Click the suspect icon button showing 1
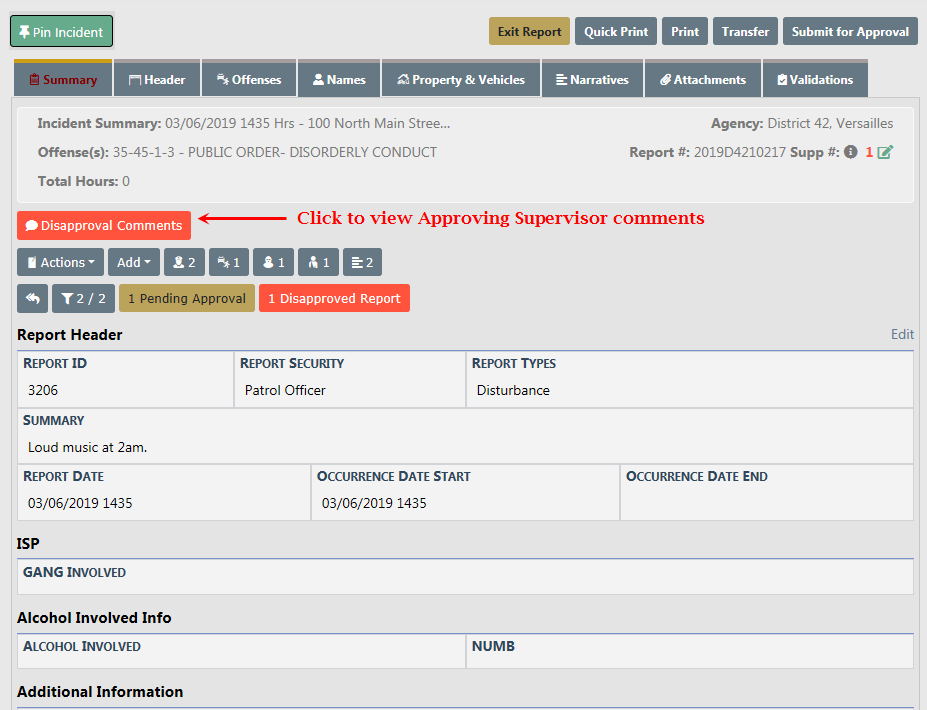Image resolution: width=927 pixels, height=710 pixels. click(273, 262)
